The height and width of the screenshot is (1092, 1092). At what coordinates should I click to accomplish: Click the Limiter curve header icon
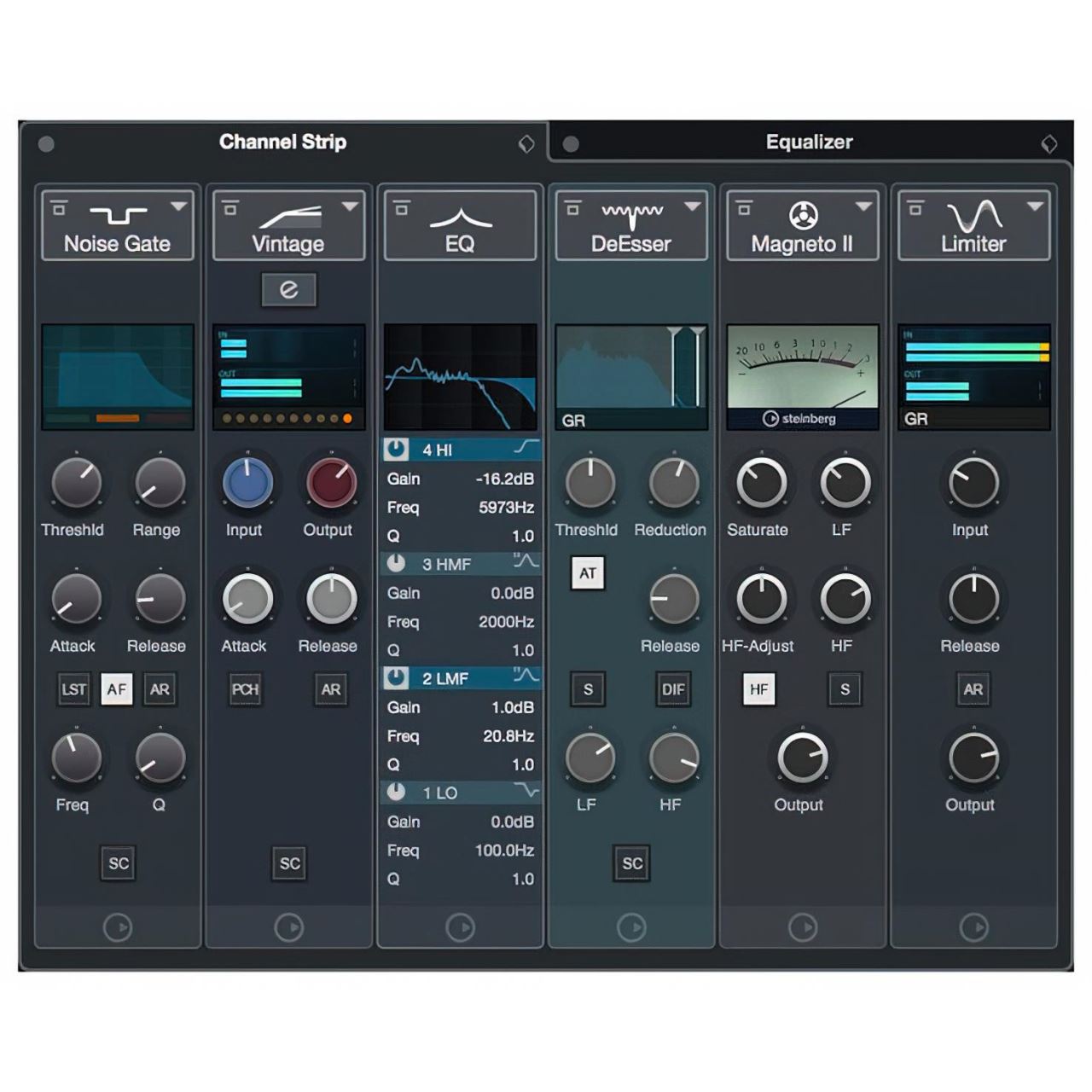click(974, 216)
